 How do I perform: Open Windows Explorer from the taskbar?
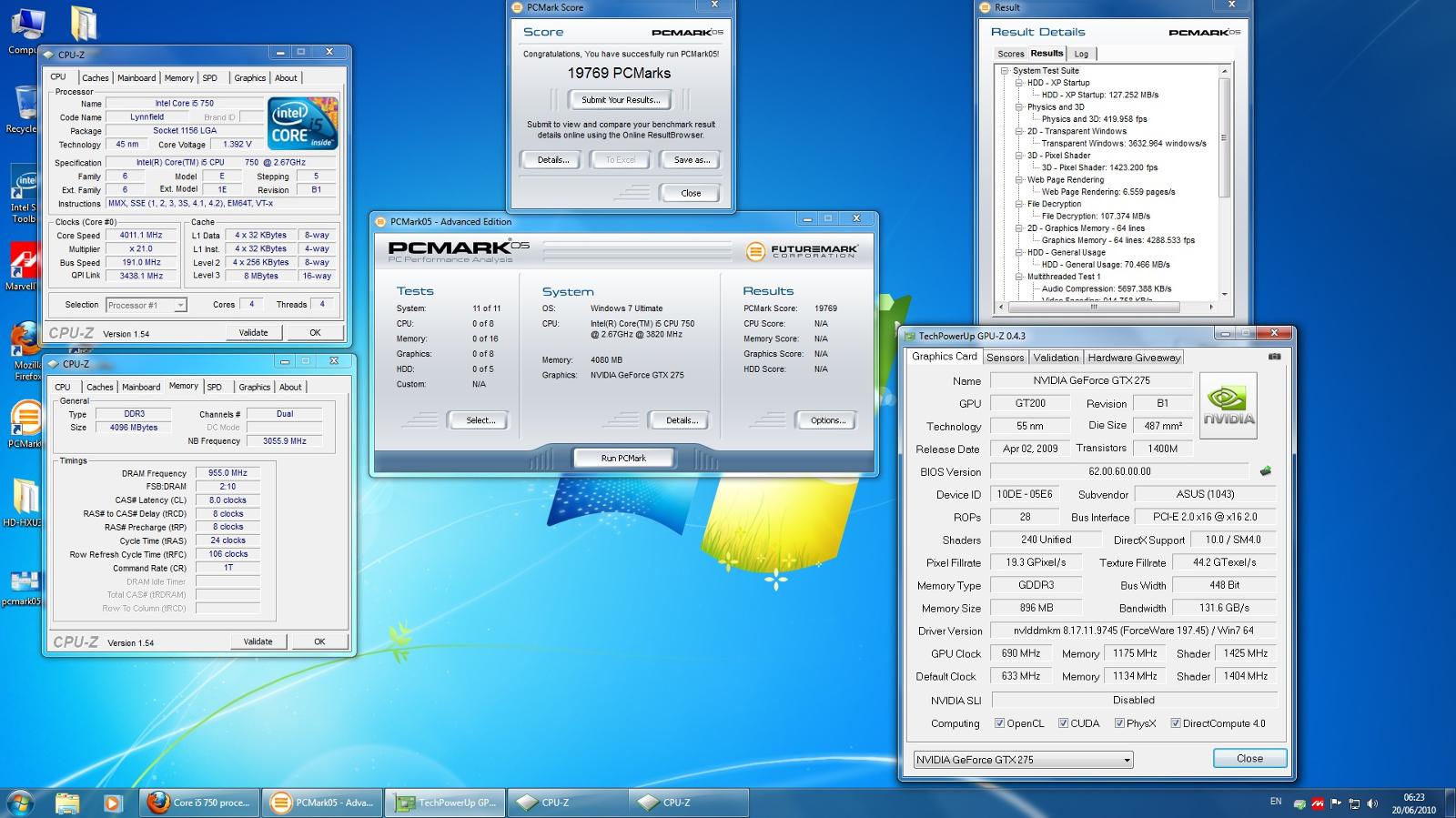pos(66,803)
